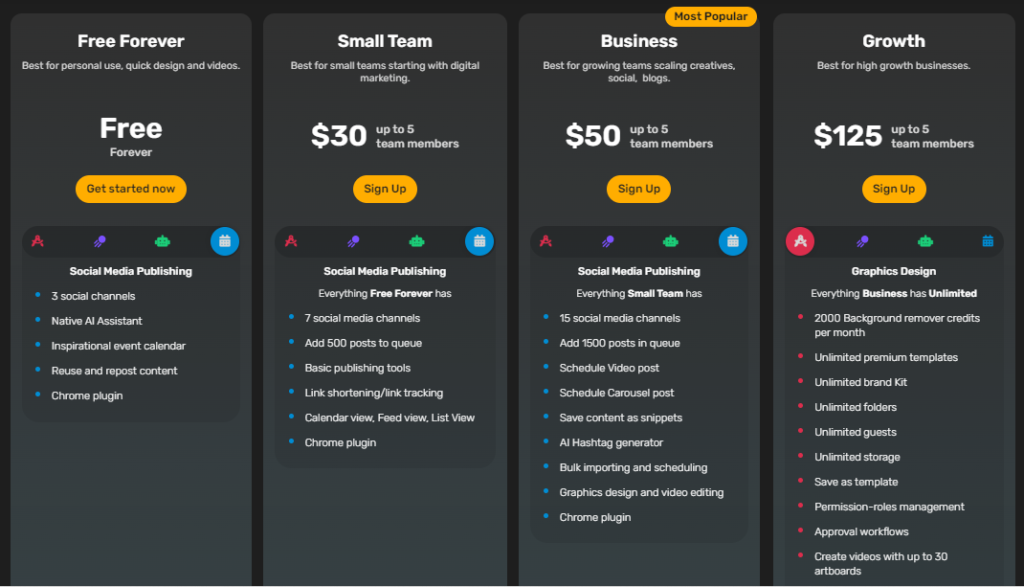Select green robot icon in Small Team card

417,242
